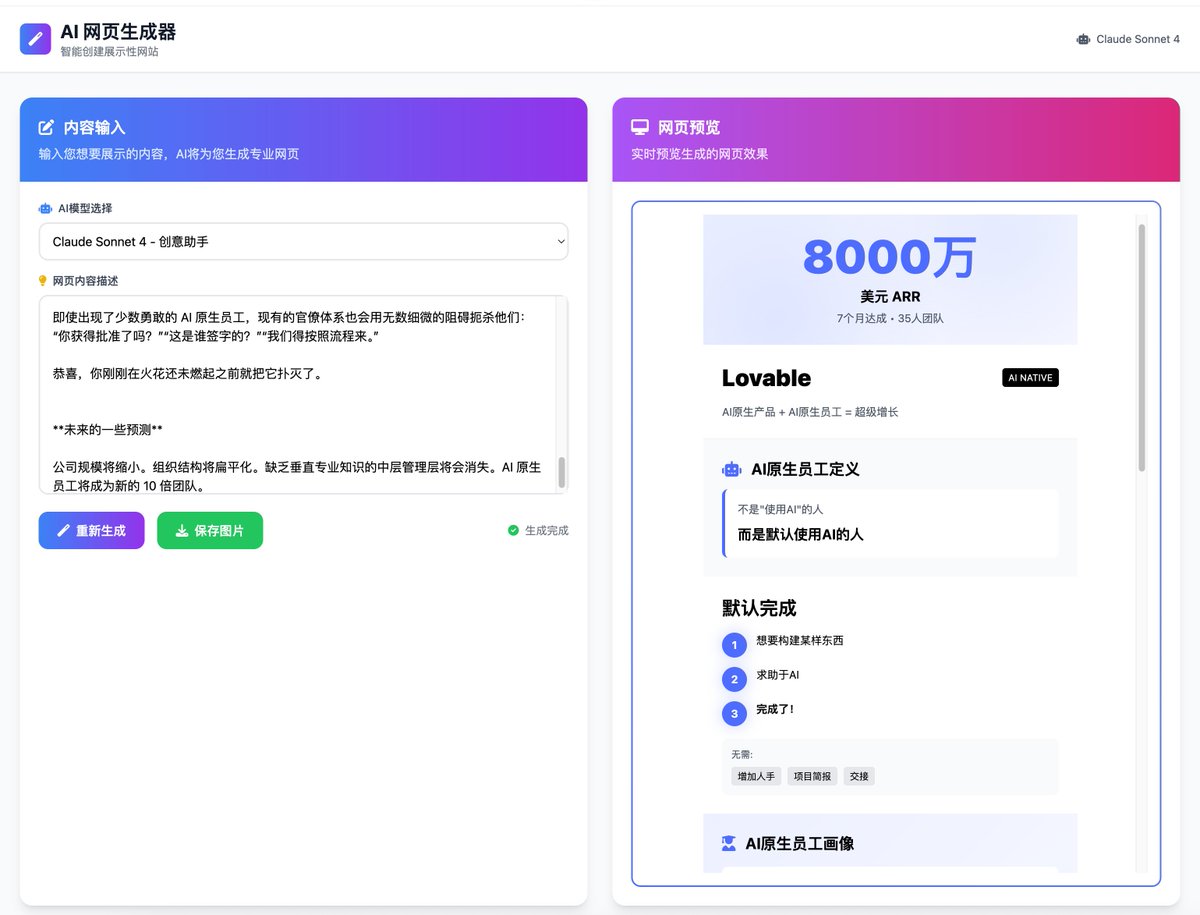Viewport: 1200px width, 915px height.
Task: Click Claude Sonnet 4 label in header
Action: (x=1138, y=39)
